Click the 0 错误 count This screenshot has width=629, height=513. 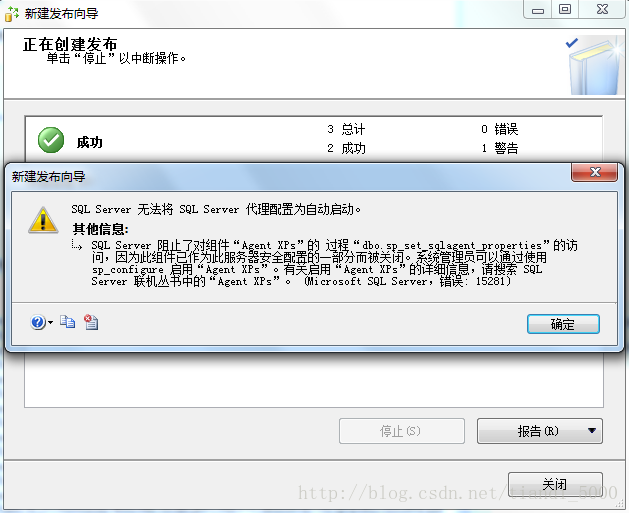[x=499, y=129]
